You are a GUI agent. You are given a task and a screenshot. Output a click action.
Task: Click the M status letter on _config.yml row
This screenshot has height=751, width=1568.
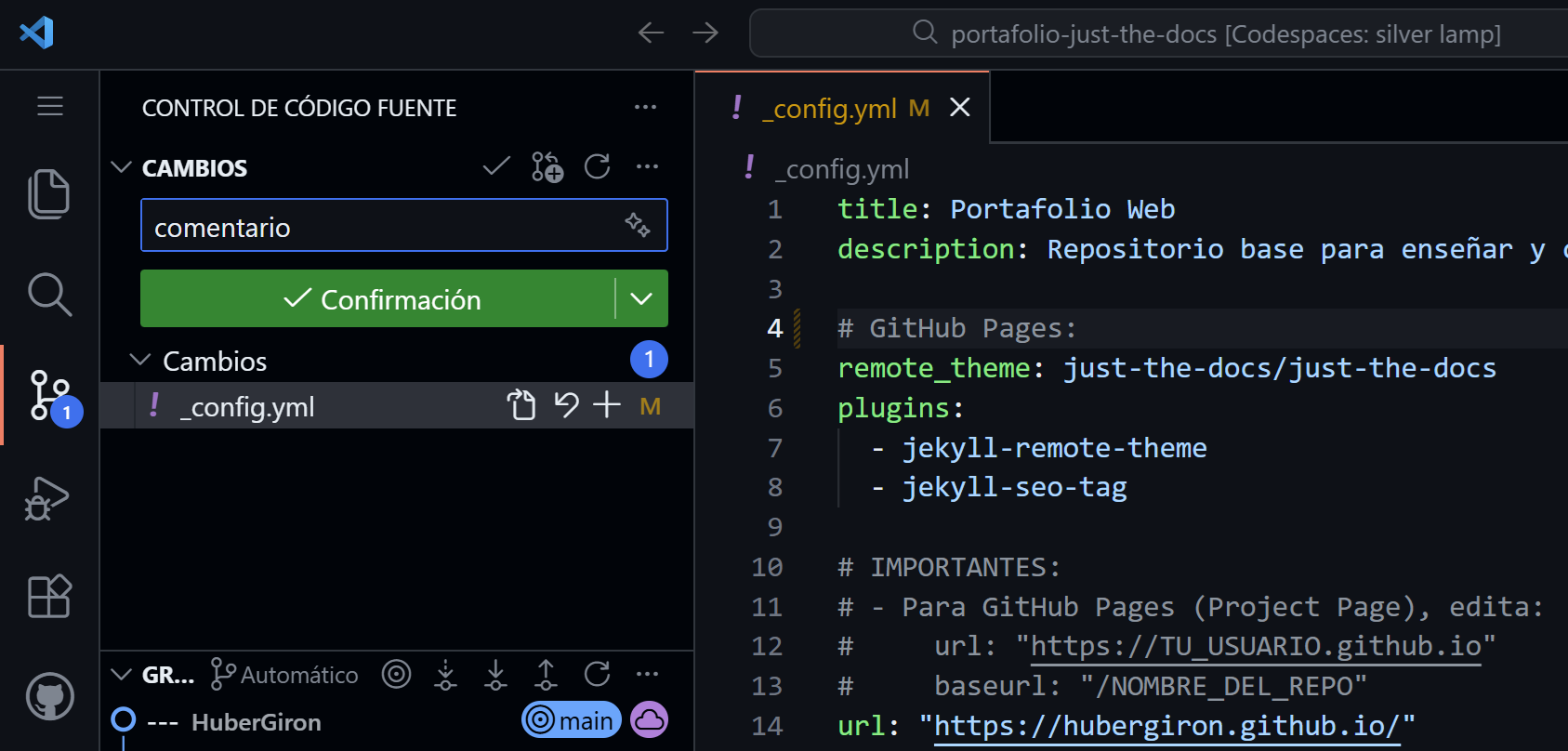click(651, 406)
